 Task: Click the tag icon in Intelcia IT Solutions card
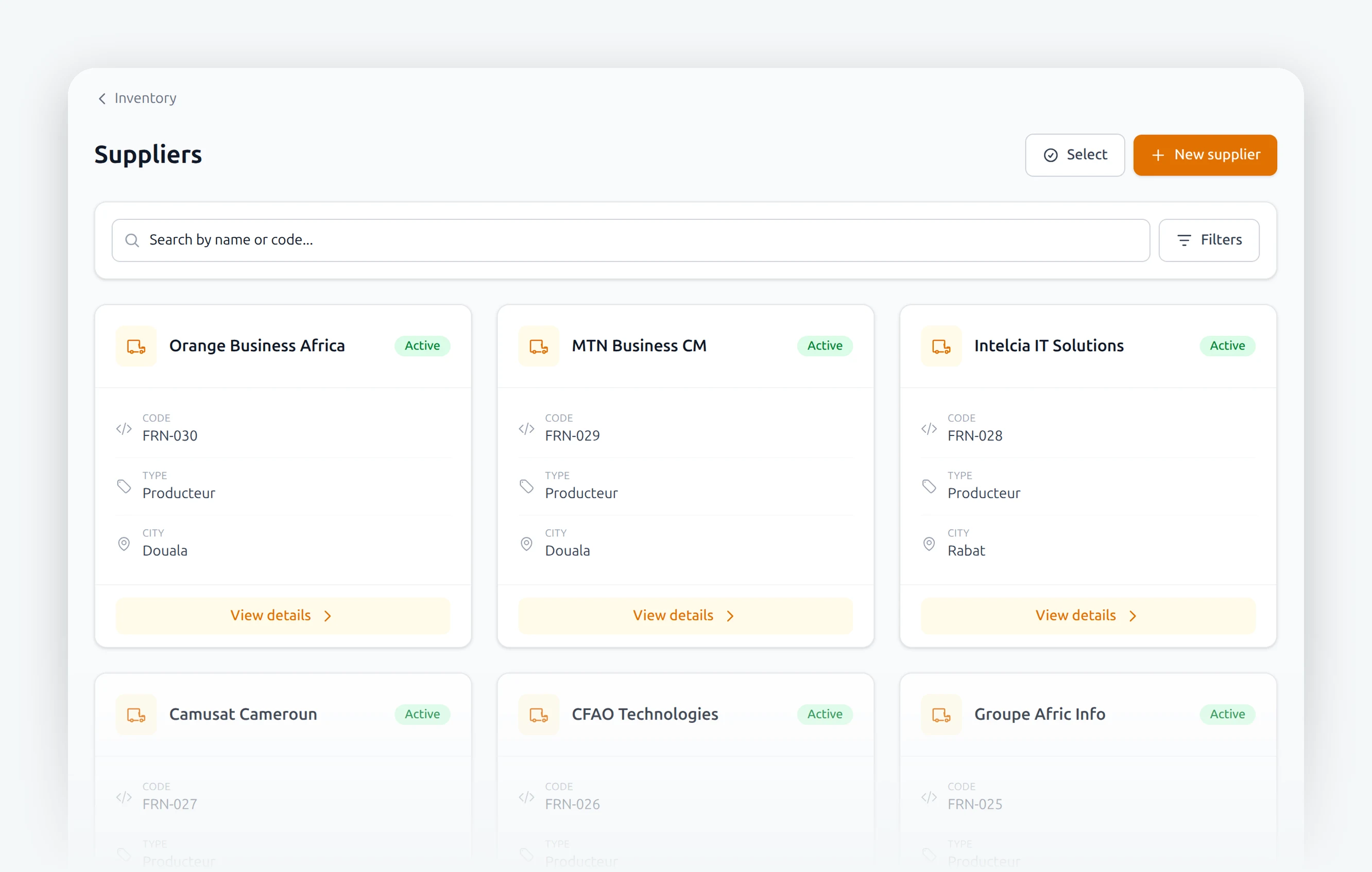pyautogui.click(x=929, y=486)
